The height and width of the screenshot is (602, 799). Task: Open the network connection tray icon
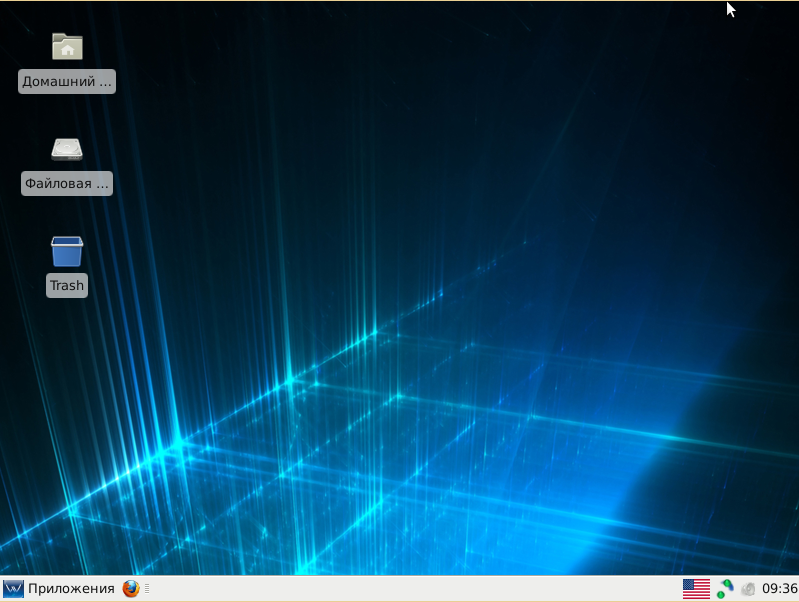[x=725, y=589]
